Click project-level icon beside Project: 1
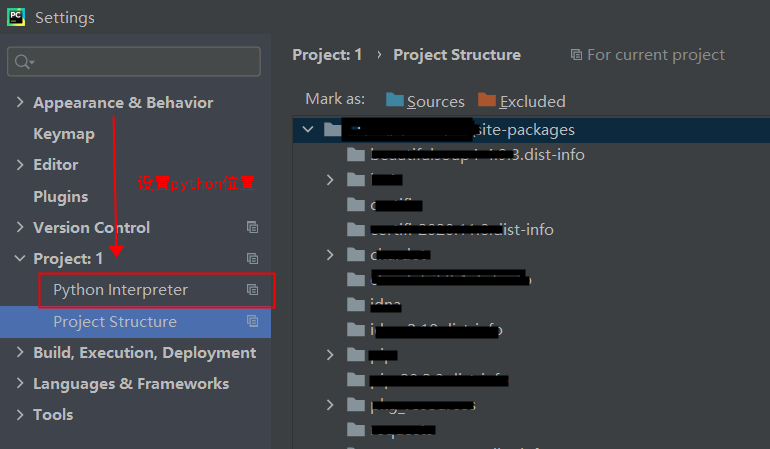770x449 pixels. click(x=252, y=258)
